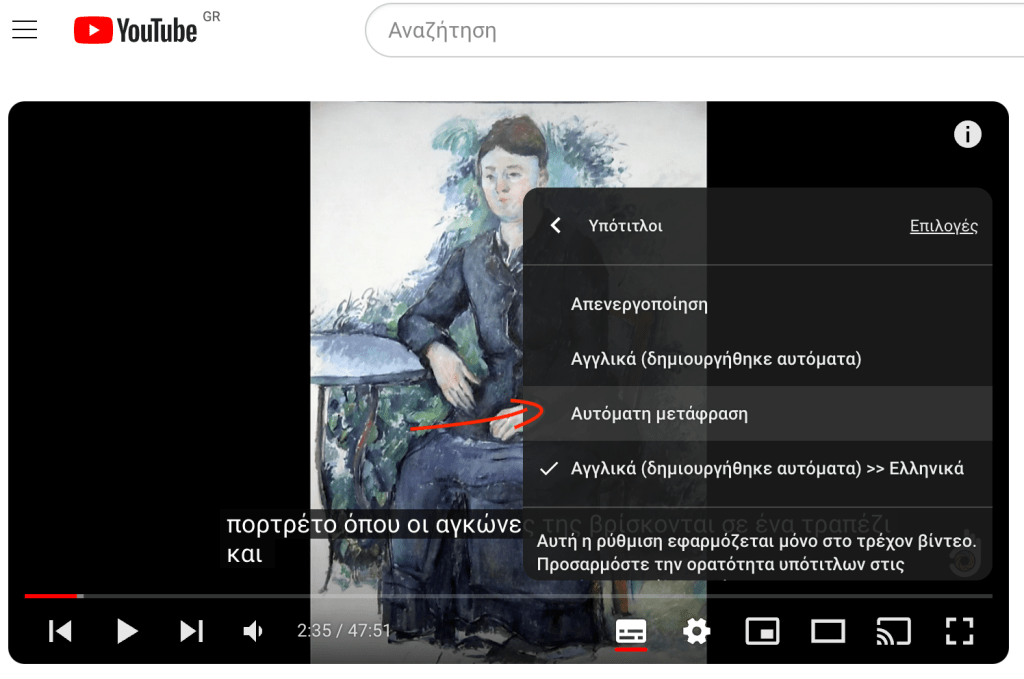The width and height of the screenshot is (1024, 679).
Task: Skip to next video
Action: 191,631
